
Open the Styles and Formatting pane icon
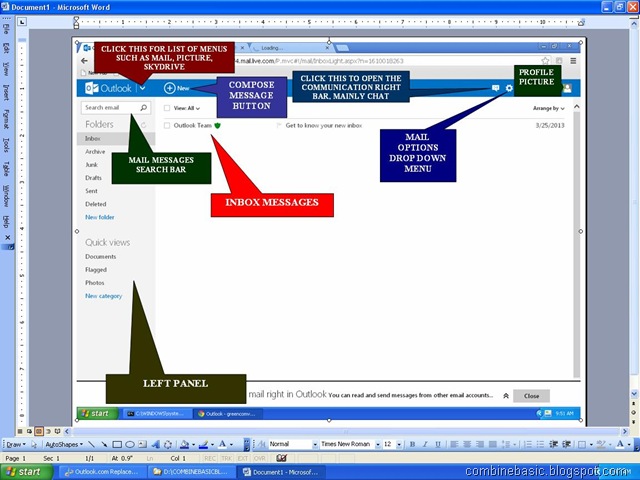[260, 444]
